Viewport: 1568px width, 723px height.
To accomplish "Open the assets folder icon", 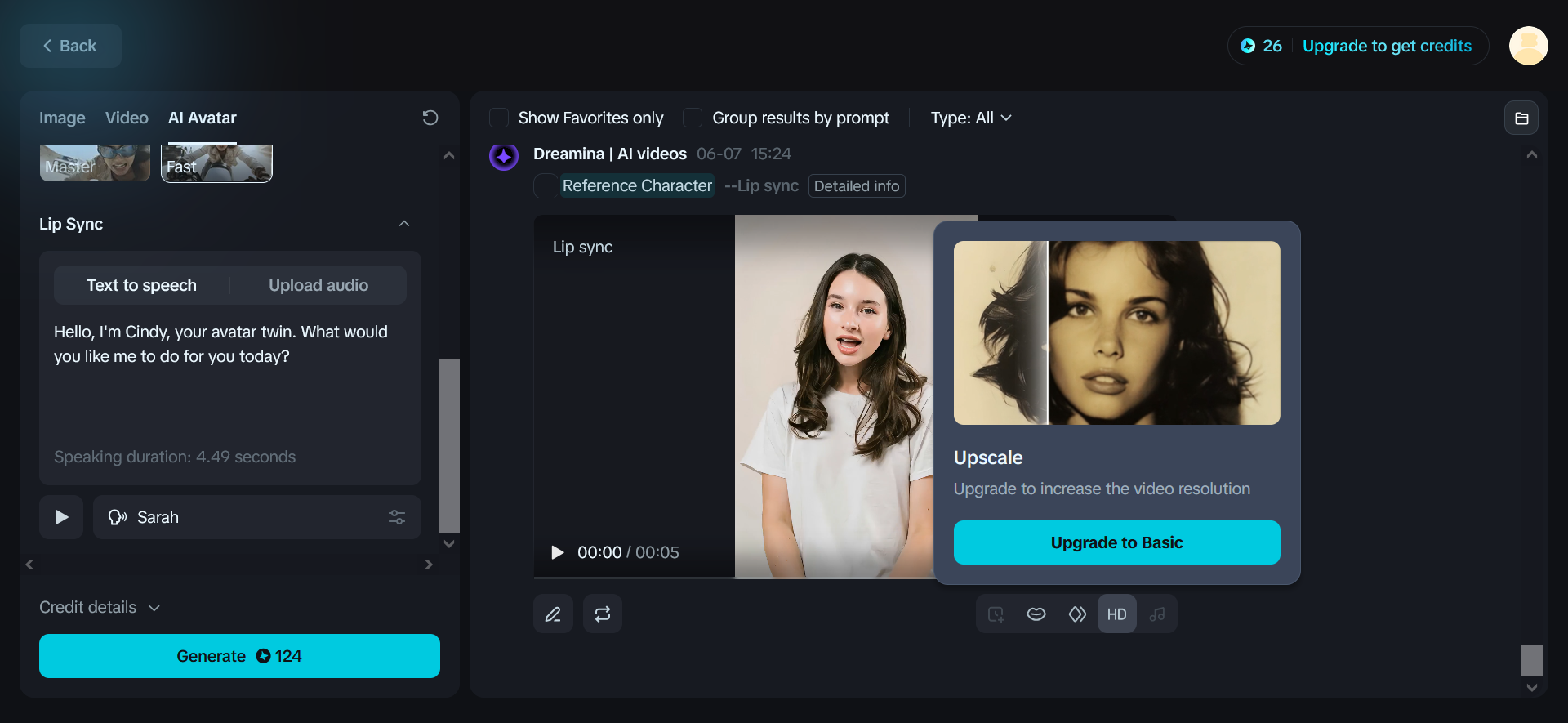I will [x=1521, y=118].
